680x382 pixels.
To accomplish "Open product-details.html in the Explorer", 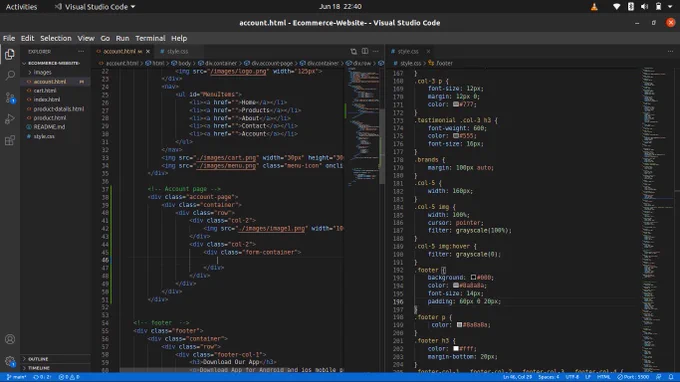I will click(x=59, y=109).
